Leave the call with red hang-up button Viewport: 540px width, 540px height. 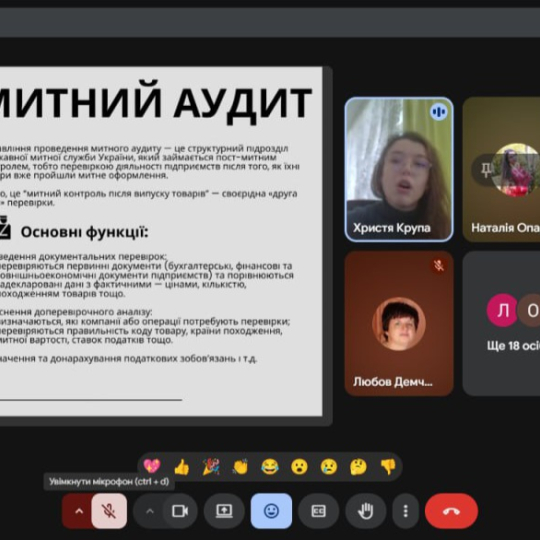click(x=451, y=511)
